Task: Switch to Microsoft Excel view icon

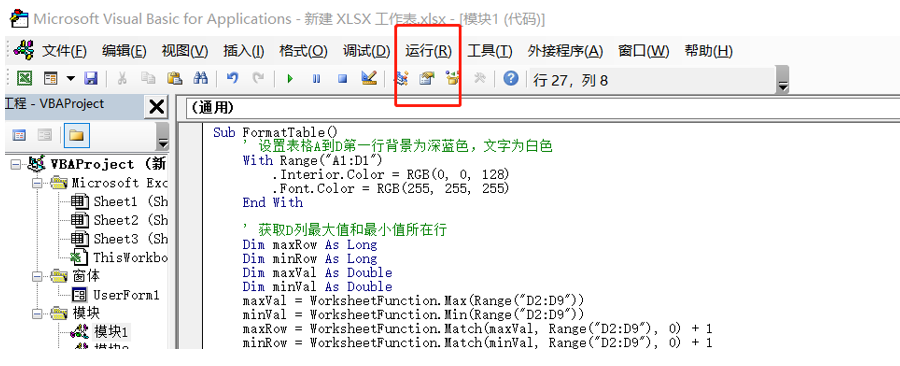Action: pyautogui.click(x=24, y=79)
